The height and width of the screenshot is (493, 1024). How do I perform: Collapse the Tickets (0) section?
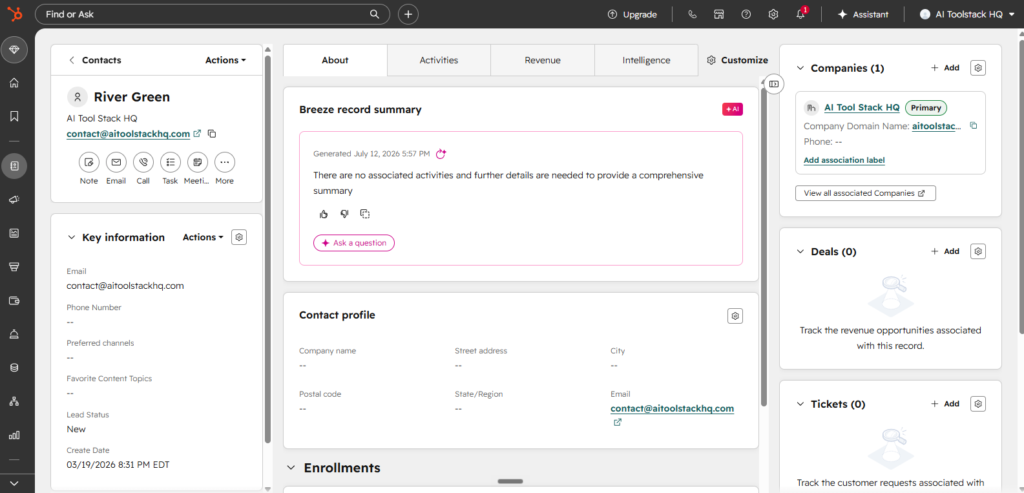tap(800, 404)
